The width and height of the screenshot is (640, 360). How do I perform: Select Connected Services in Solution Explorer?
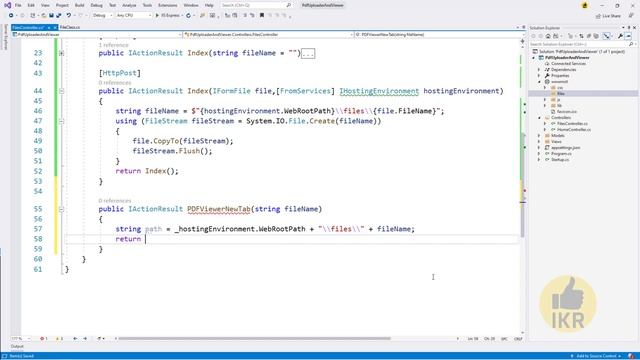point(568,64)
